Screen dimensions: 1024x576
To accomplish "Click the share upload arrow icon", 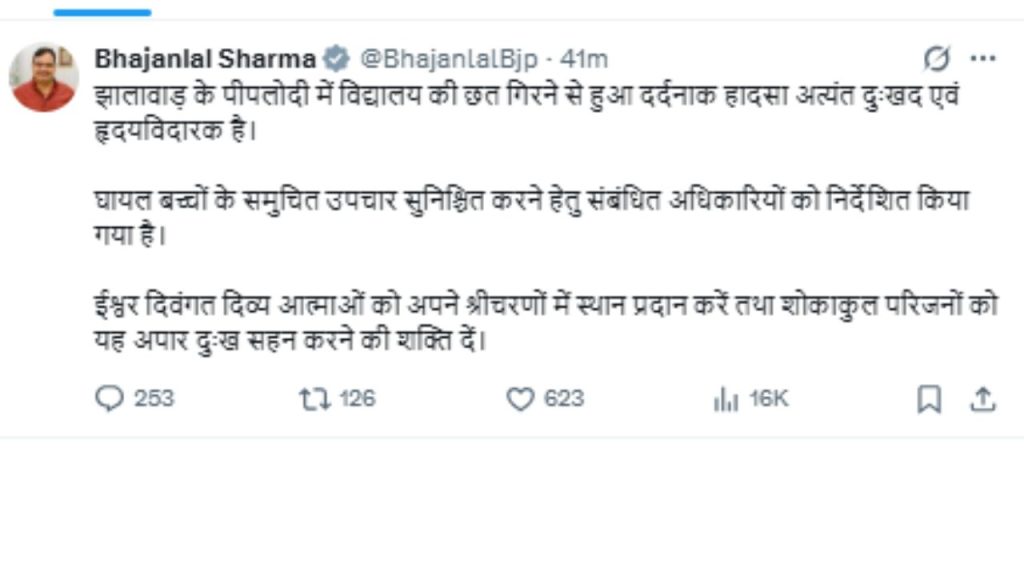I will (x=983, y=399).
